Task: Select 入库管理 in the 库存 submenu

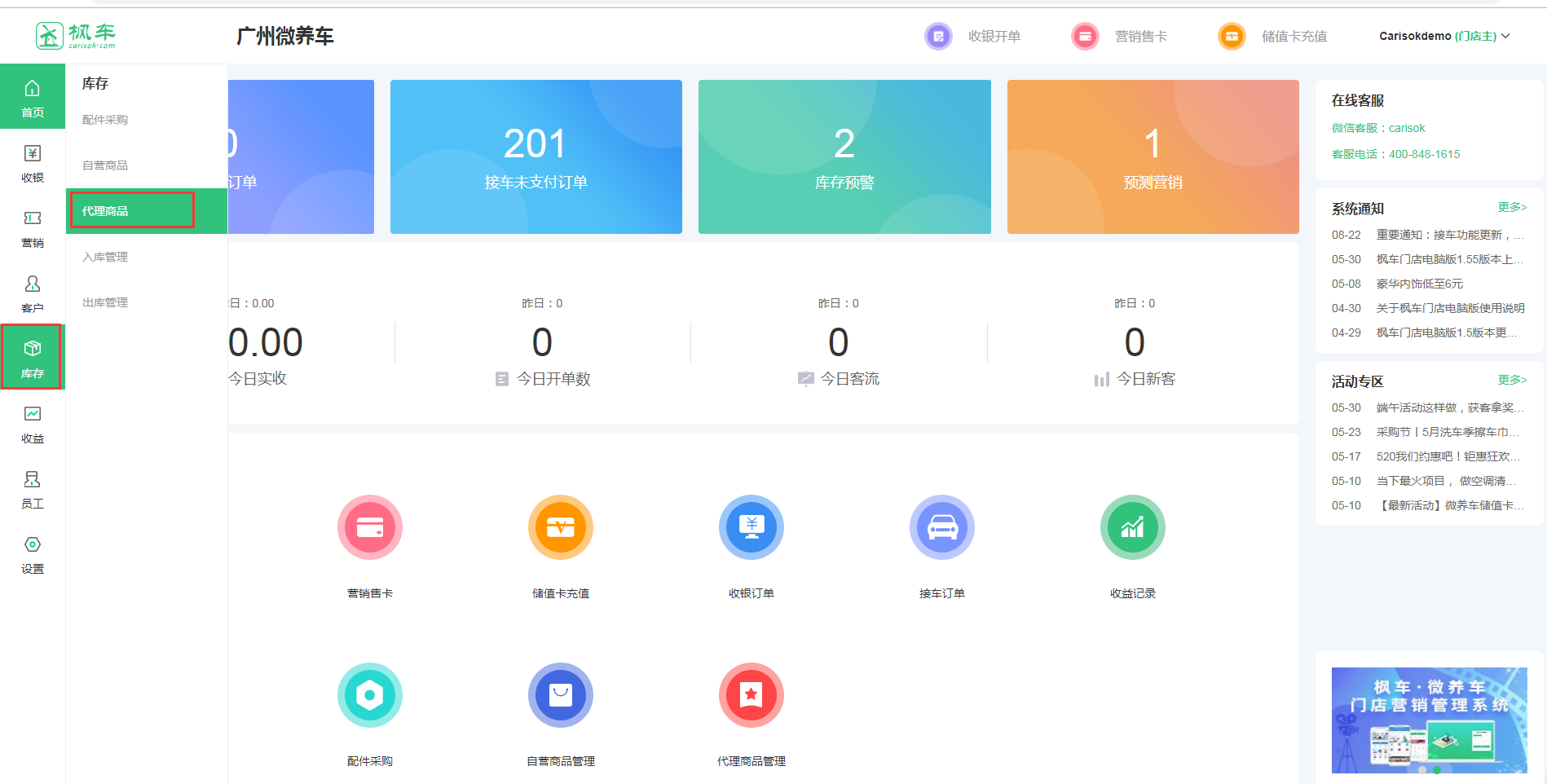Action: click(x=105, y=257)
